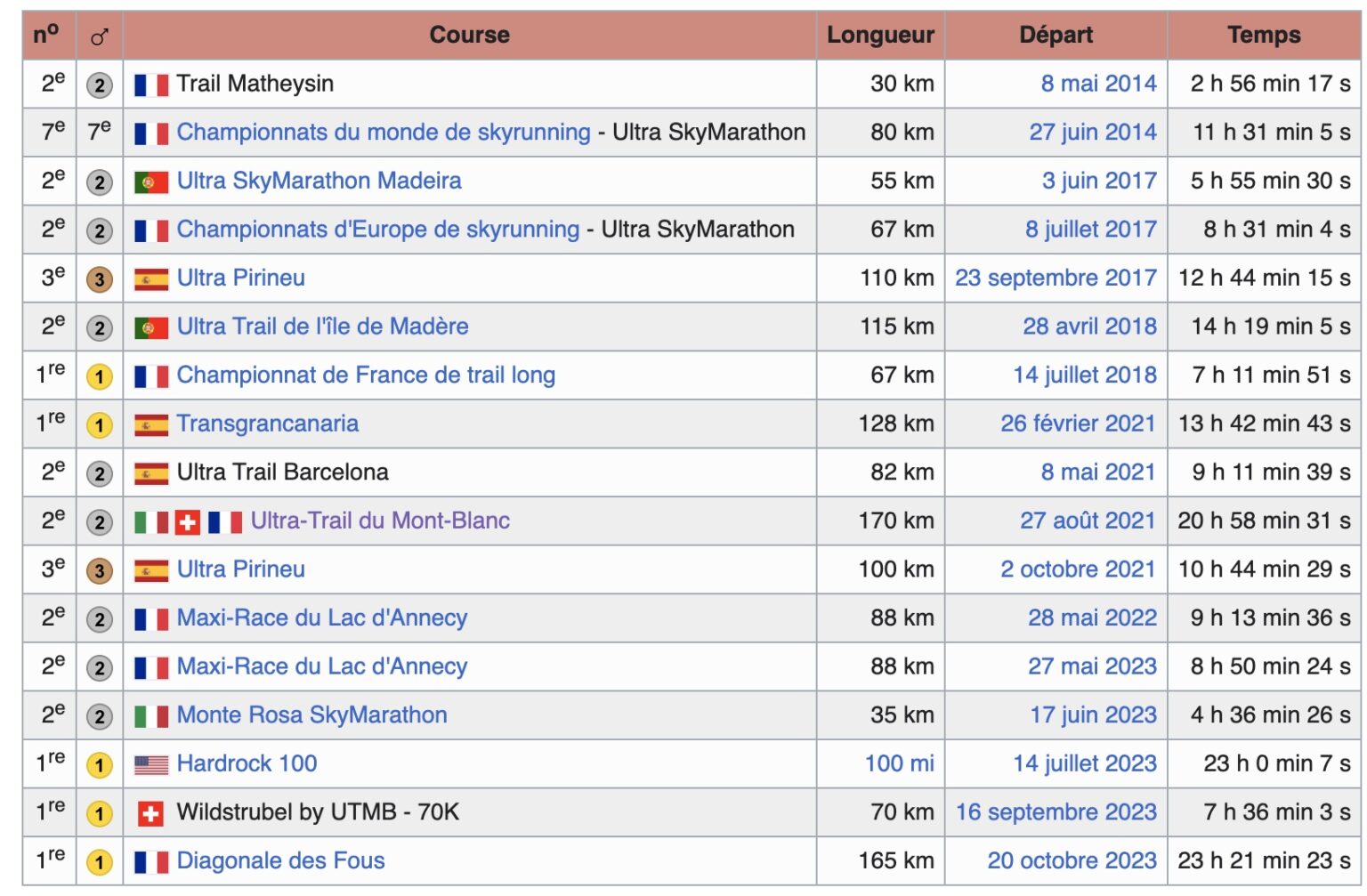Click the Course column header
Screen dimensions: 1367x896
point(470,36)
